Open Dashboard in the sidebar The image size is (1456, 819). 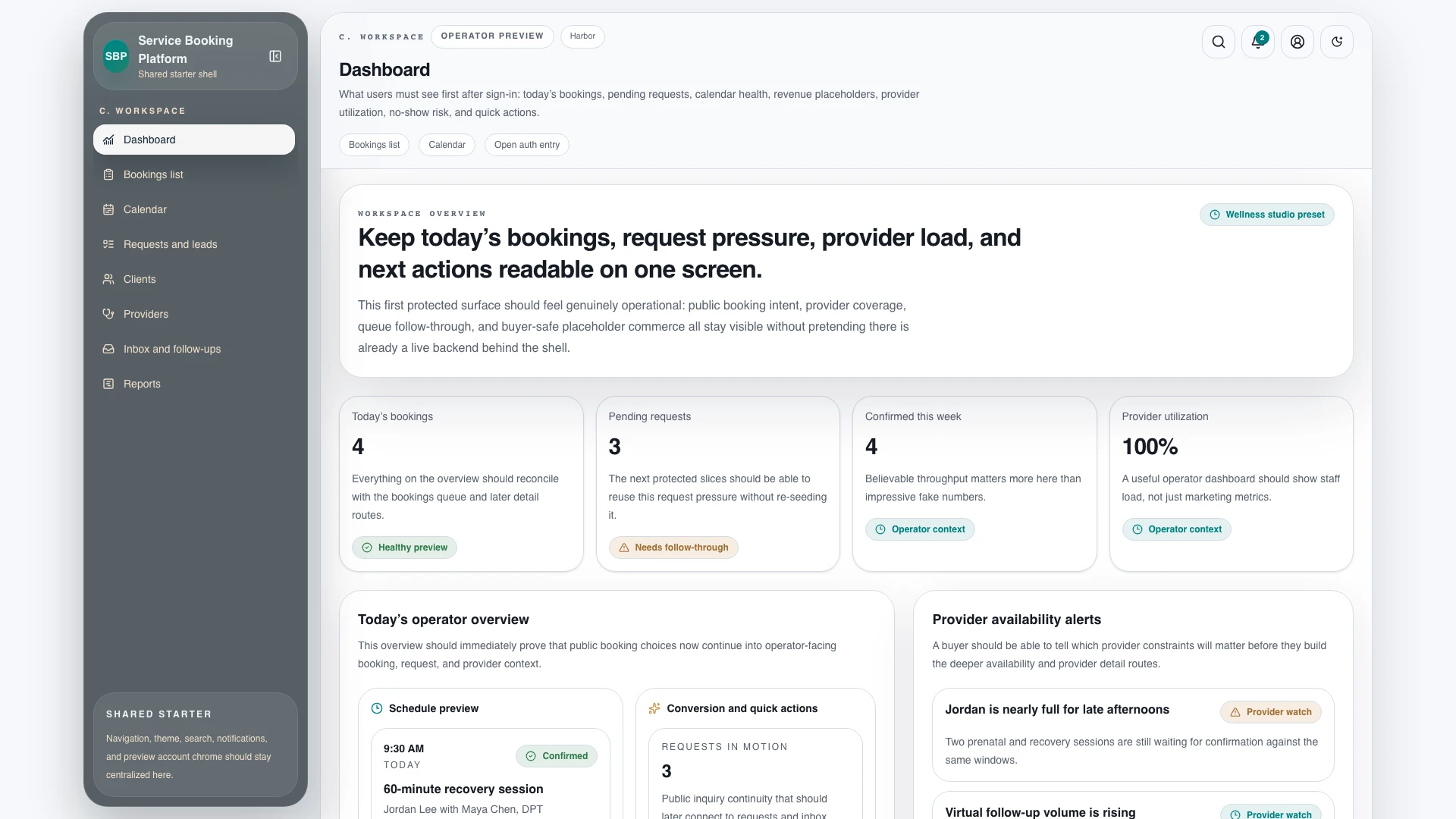194,140
